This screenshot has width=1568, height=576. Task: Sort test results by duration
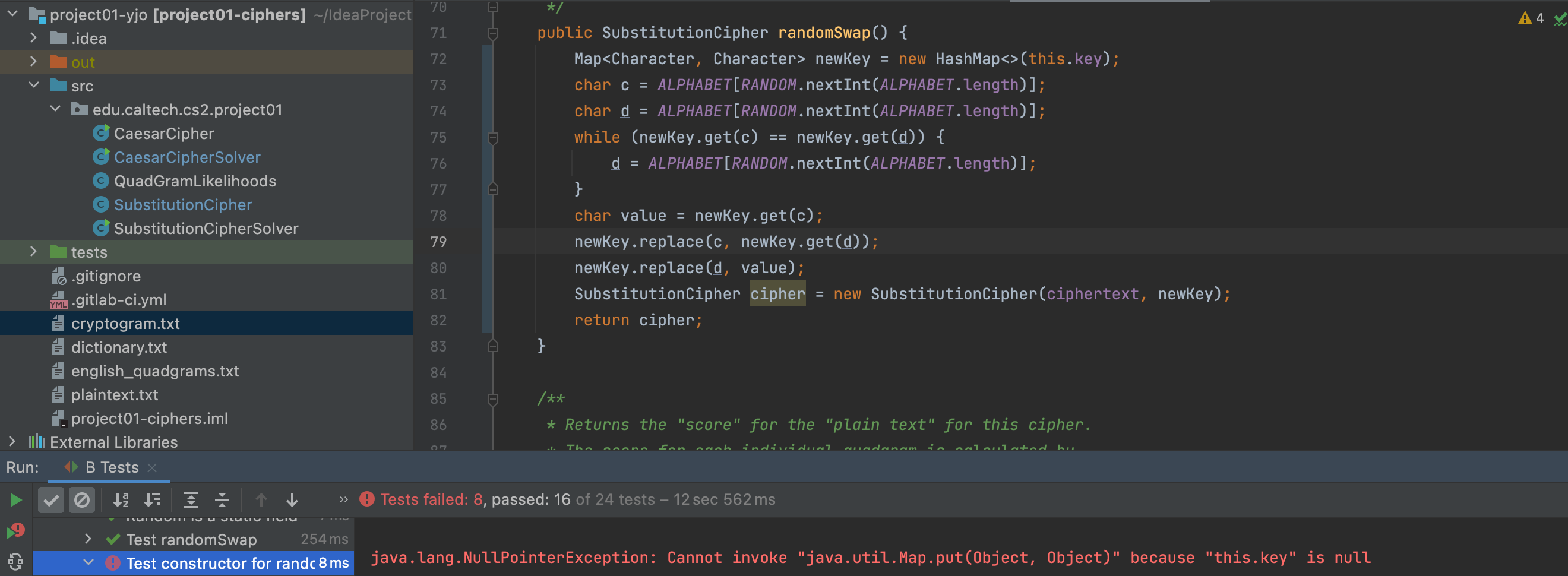pos(152,500)
